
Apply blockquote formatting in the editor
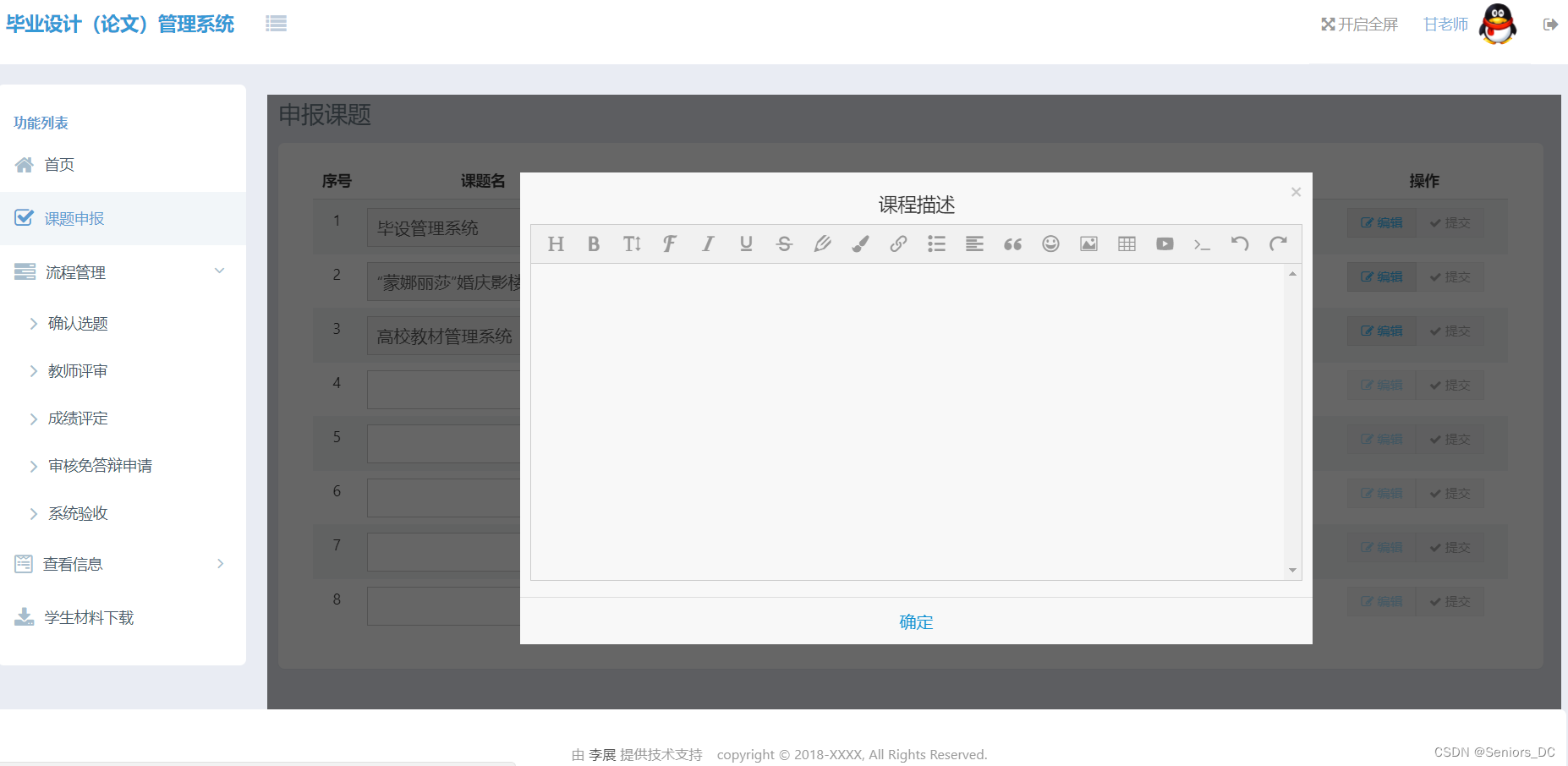click(x=1012, y=243)
